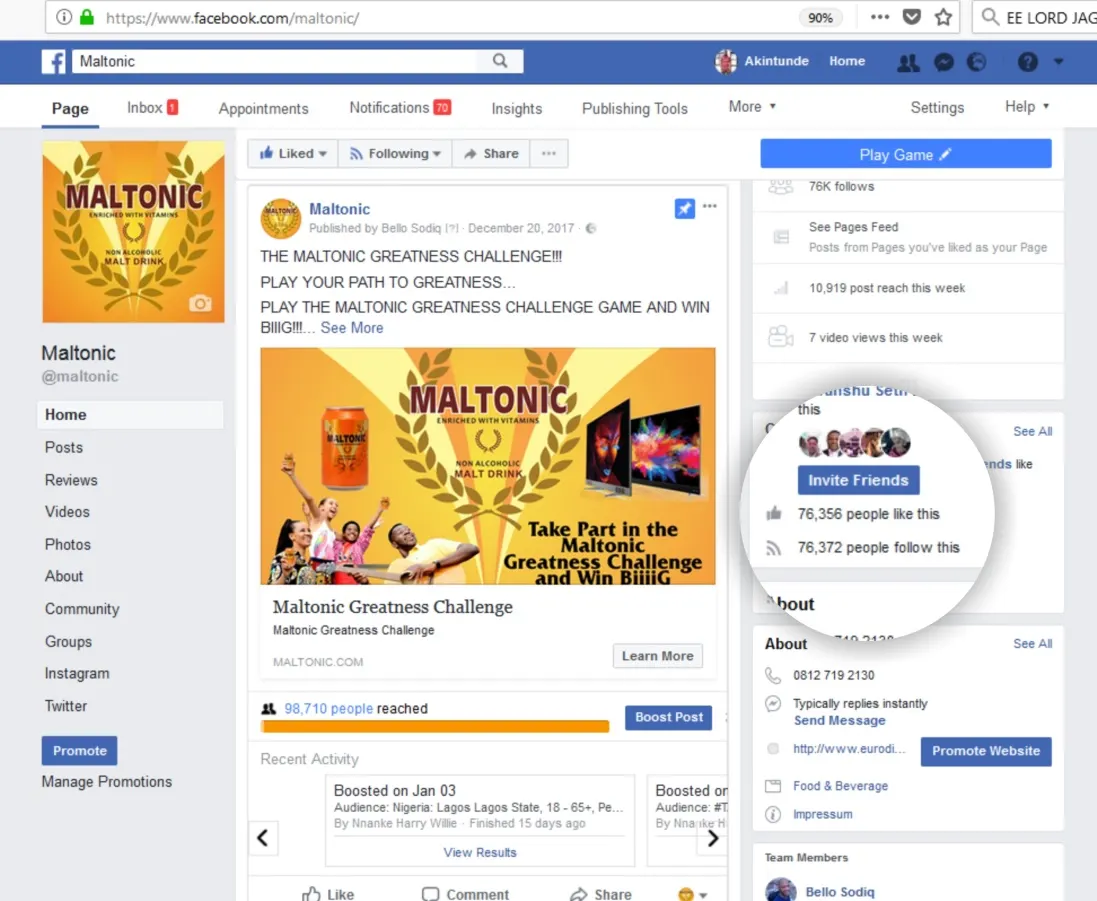Click the Facebook search input field

276,61
